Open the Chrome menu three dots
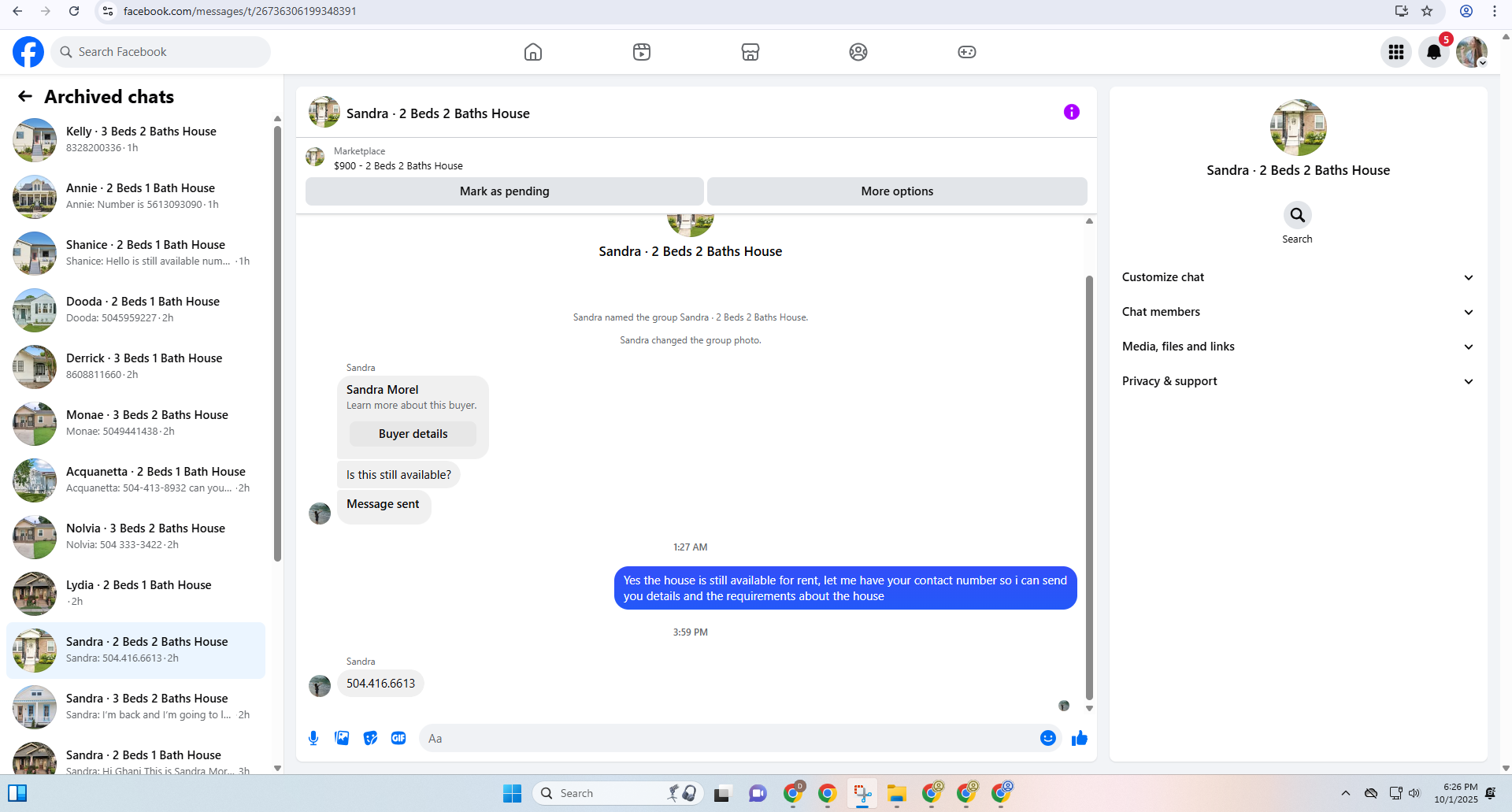 (1495, 11)
